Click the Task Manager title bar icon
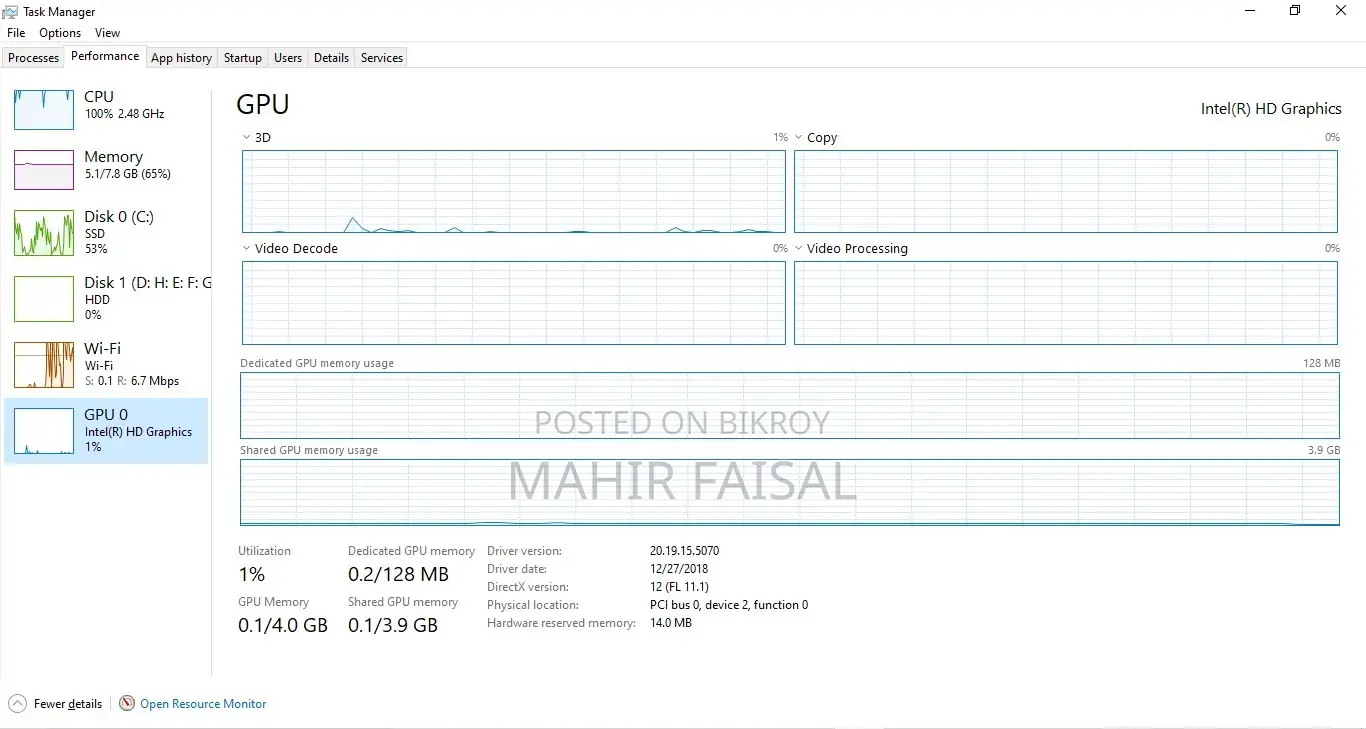 tap(11, 11)
